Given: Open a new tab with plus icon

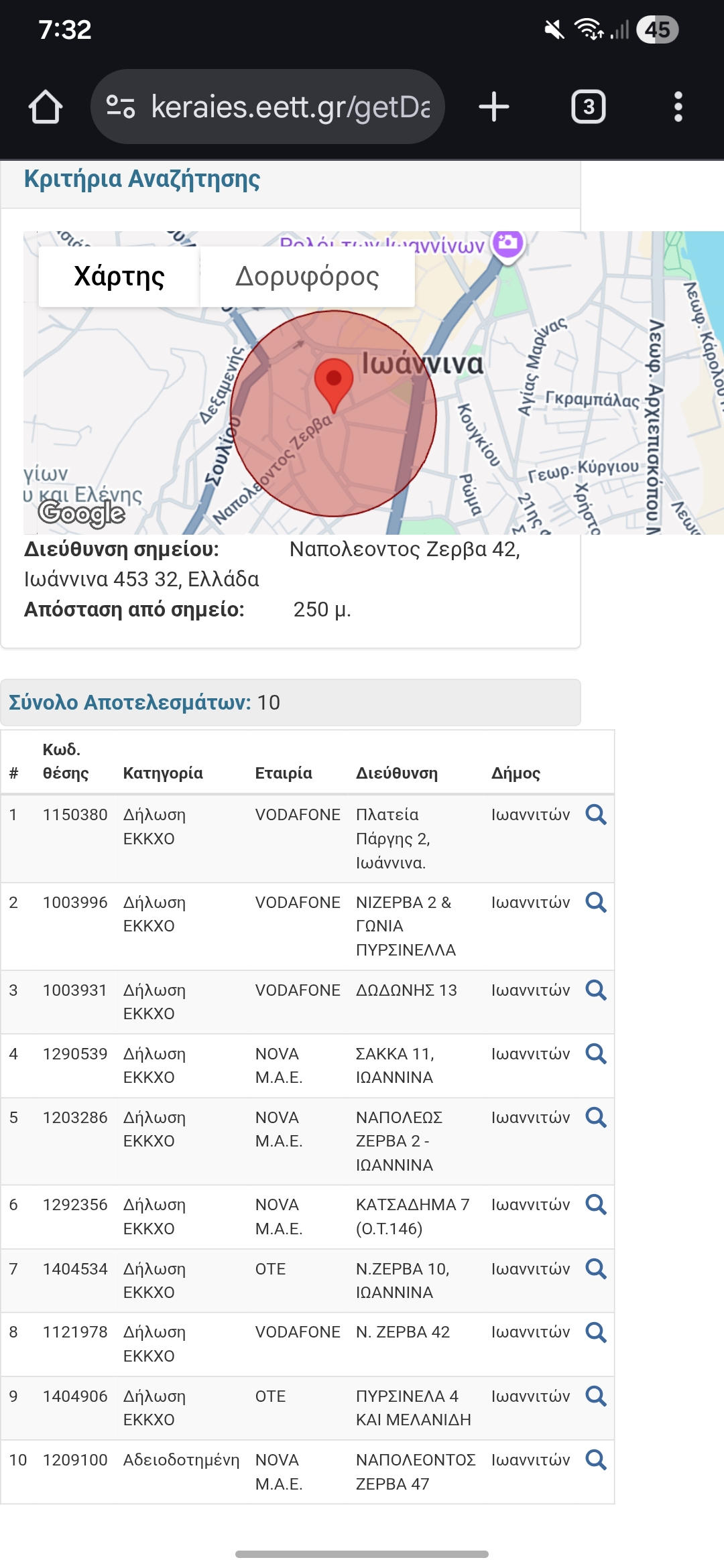Looking at the screenshot, I should pyautogui.click(x=494, y=107).
